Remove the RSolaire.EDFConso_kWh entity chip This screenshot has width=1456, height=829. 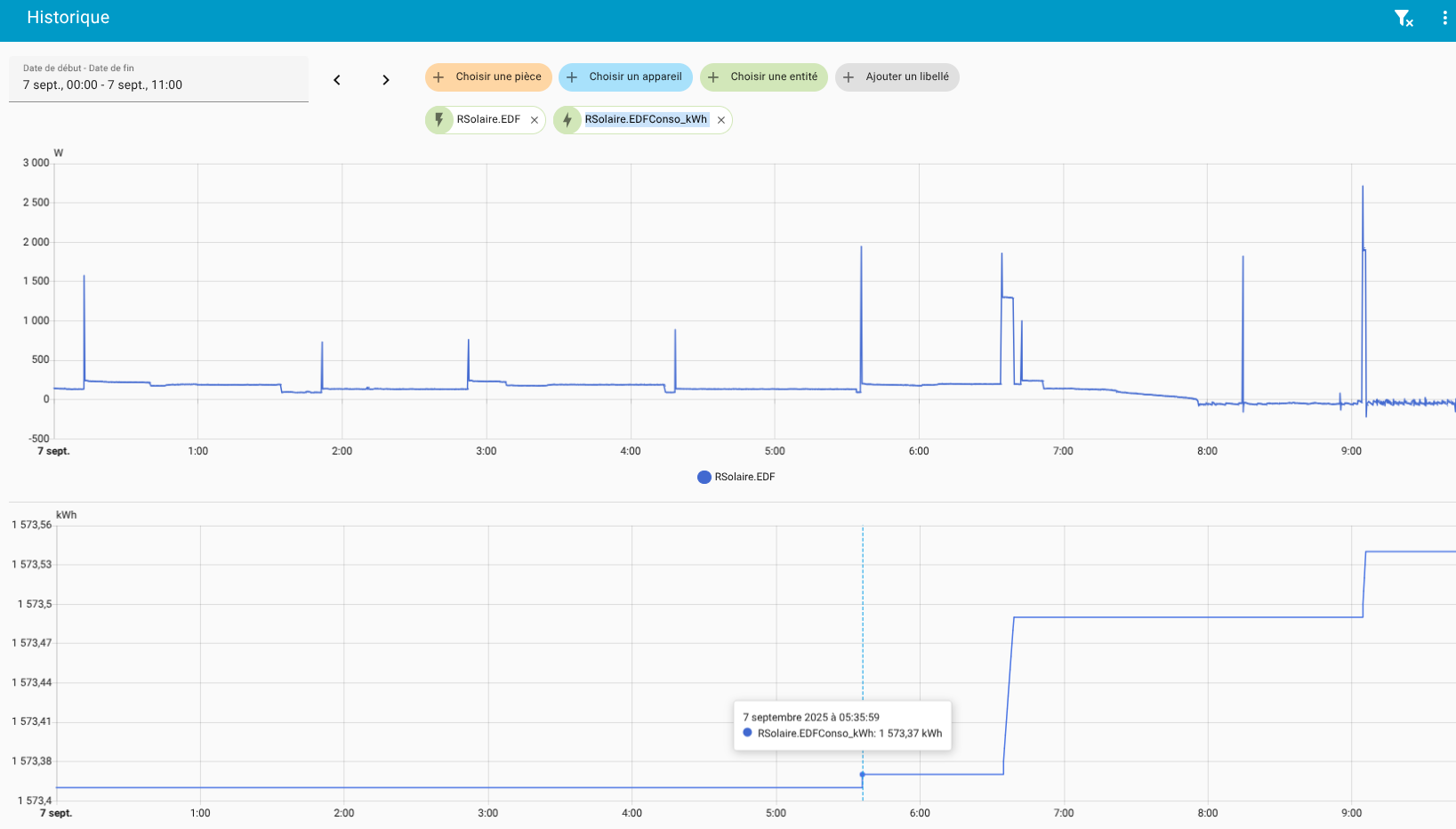point(721,120)
